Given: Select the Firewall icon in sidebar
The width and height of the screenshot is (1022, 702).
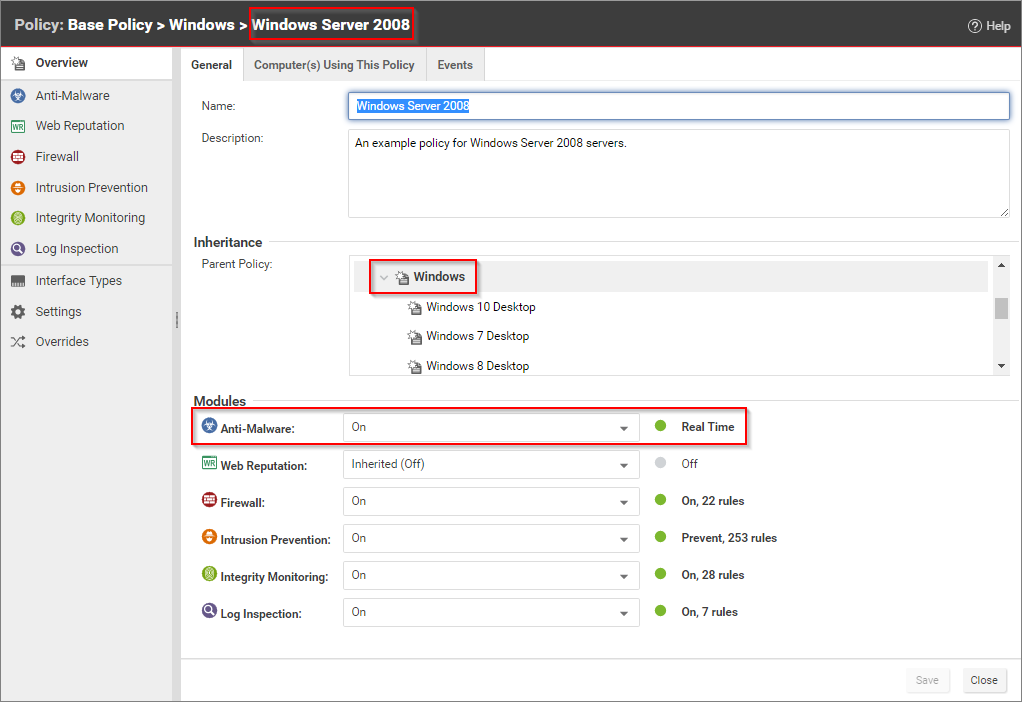Looking at the screenshot, I should coord(17,157).
